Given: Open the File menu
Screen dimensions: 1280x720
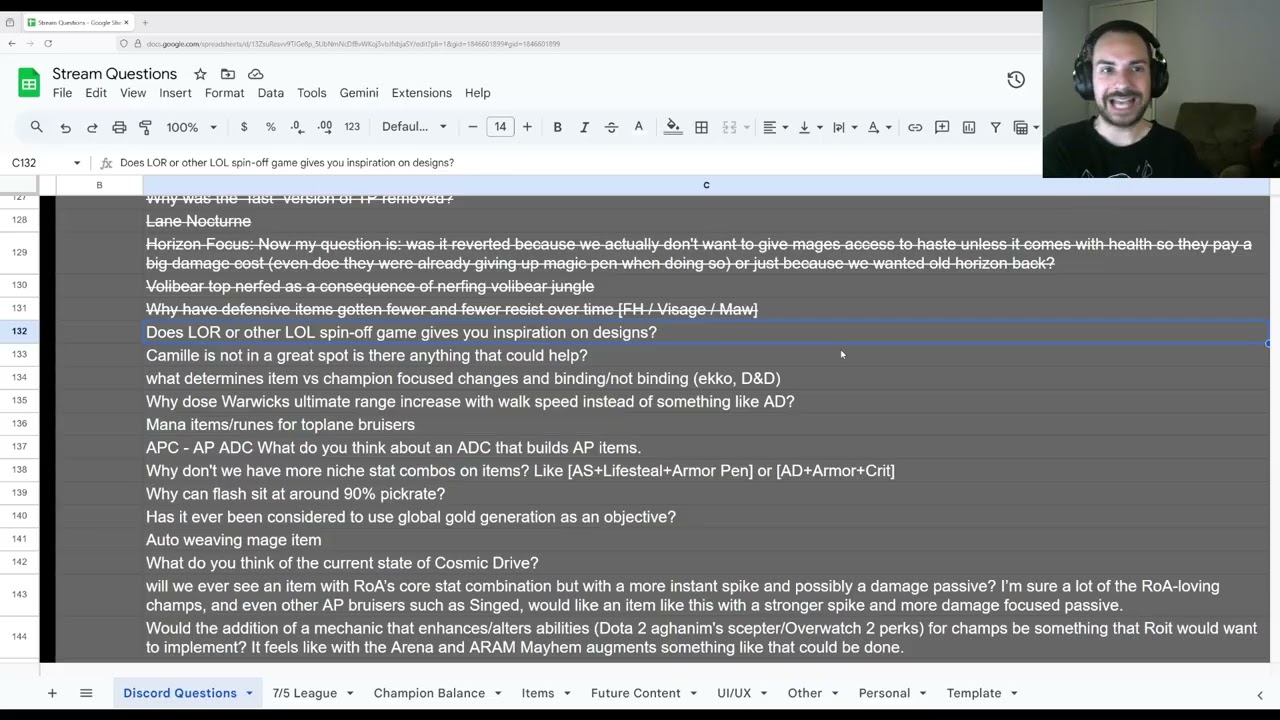Looking at the screenshot, I should [x=62, y=93].
